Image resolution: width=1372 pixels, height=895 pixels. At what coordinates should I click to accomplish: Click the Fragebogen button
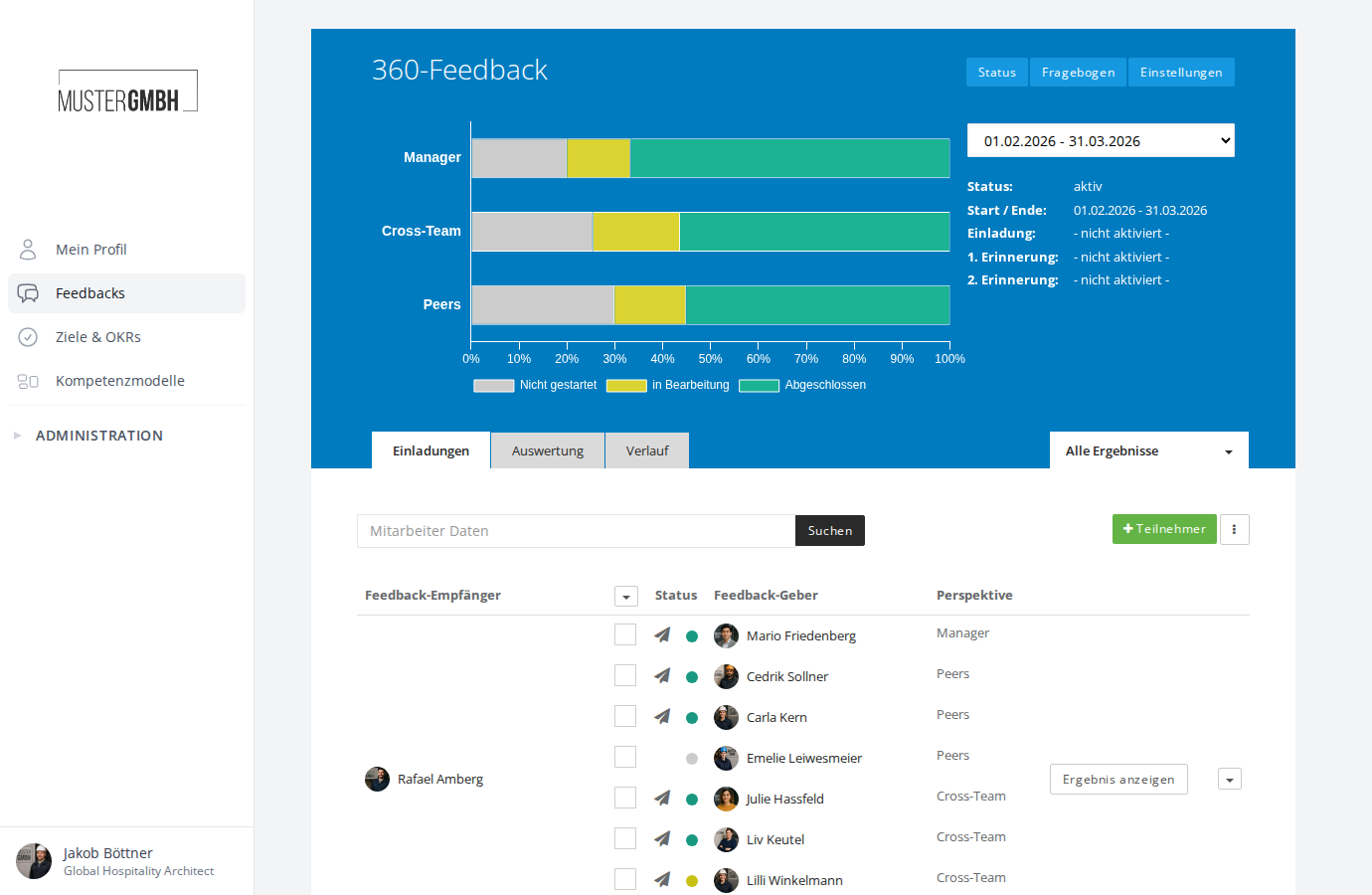[1078, 72]
